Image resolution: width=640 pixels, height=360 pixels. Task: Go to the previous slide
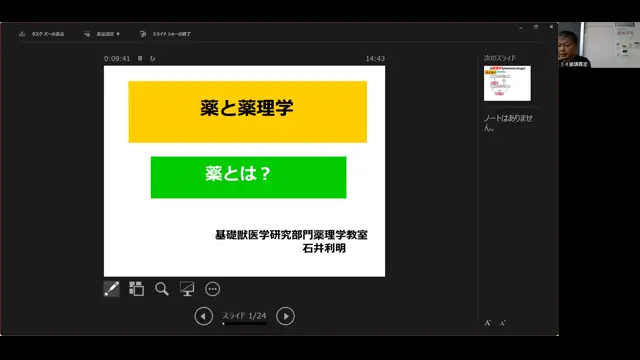coord(203,316)
